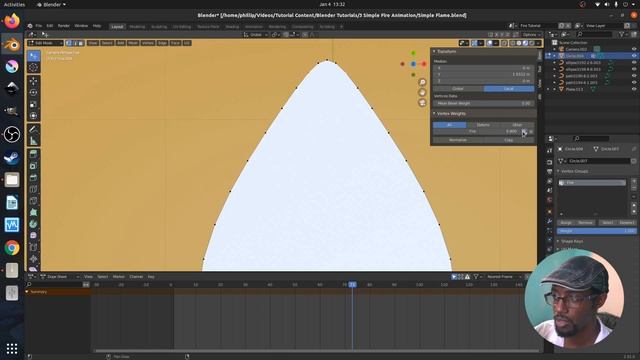The width and height of the screenshot is (640, 360).
Task: Show All vertex weights filter
Action: 449,124
